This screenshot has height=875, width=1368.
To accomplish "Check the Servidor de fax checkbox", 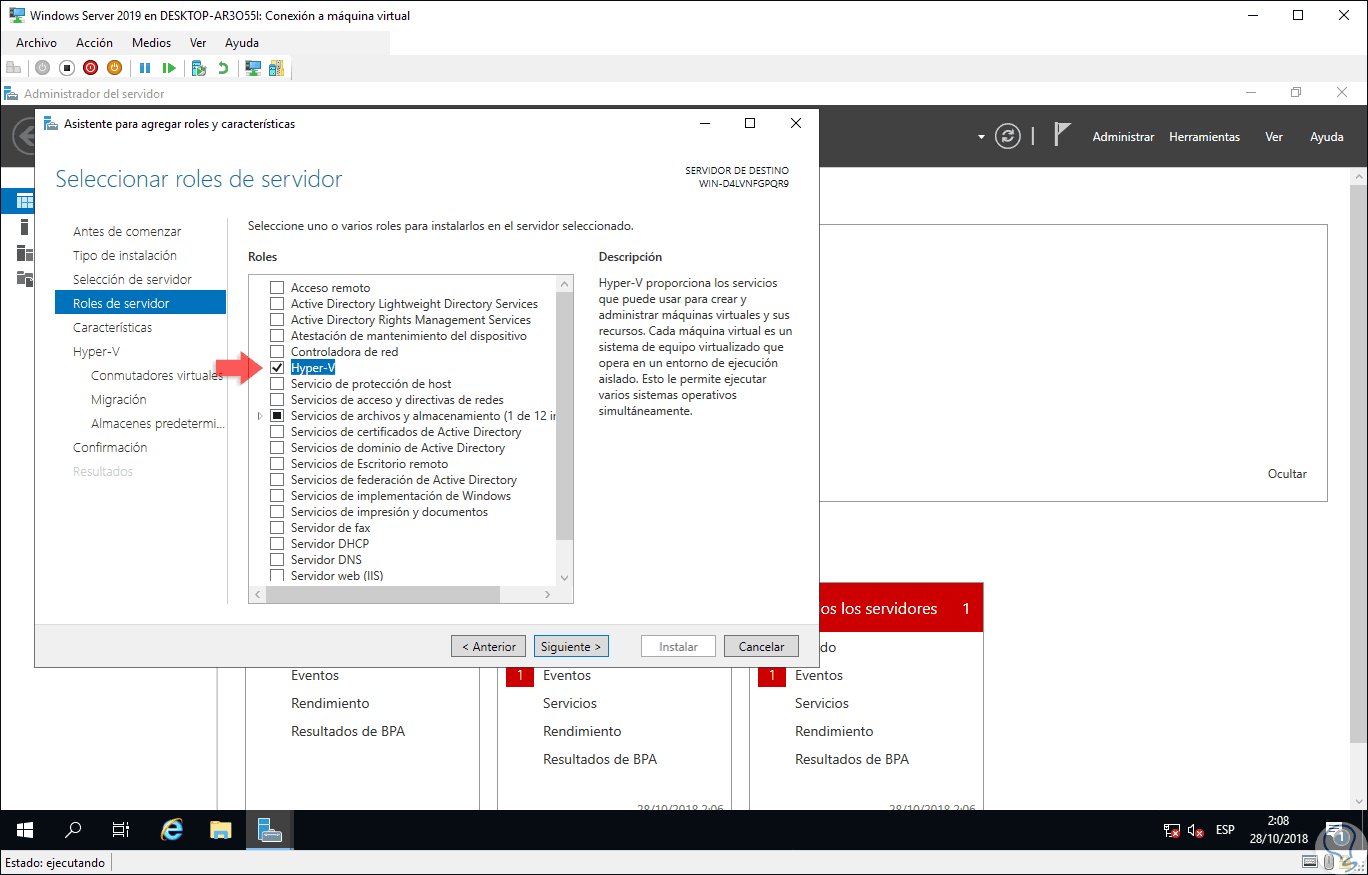I will click(277, 528).
